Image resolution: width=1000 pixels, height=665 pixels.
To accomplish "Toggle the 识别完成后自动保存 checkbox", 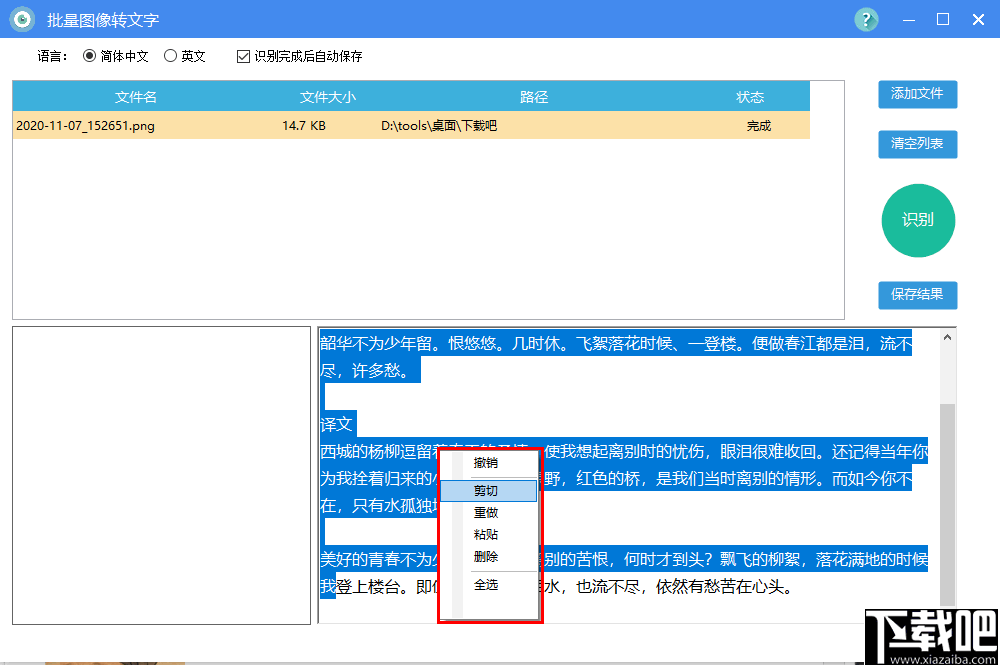I will pos(242,56).
